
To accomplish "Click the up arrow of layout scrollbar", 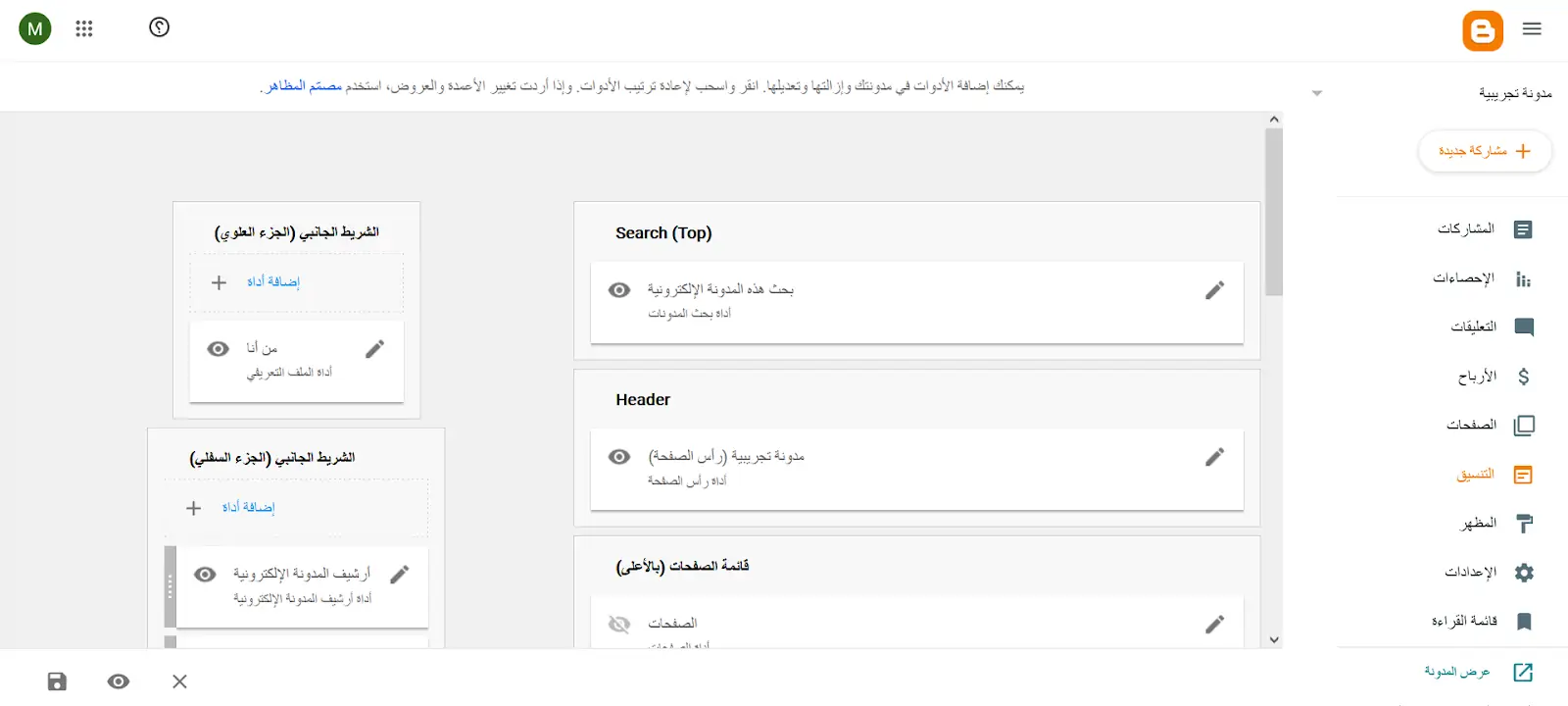I will click(x=1274, y=120).
